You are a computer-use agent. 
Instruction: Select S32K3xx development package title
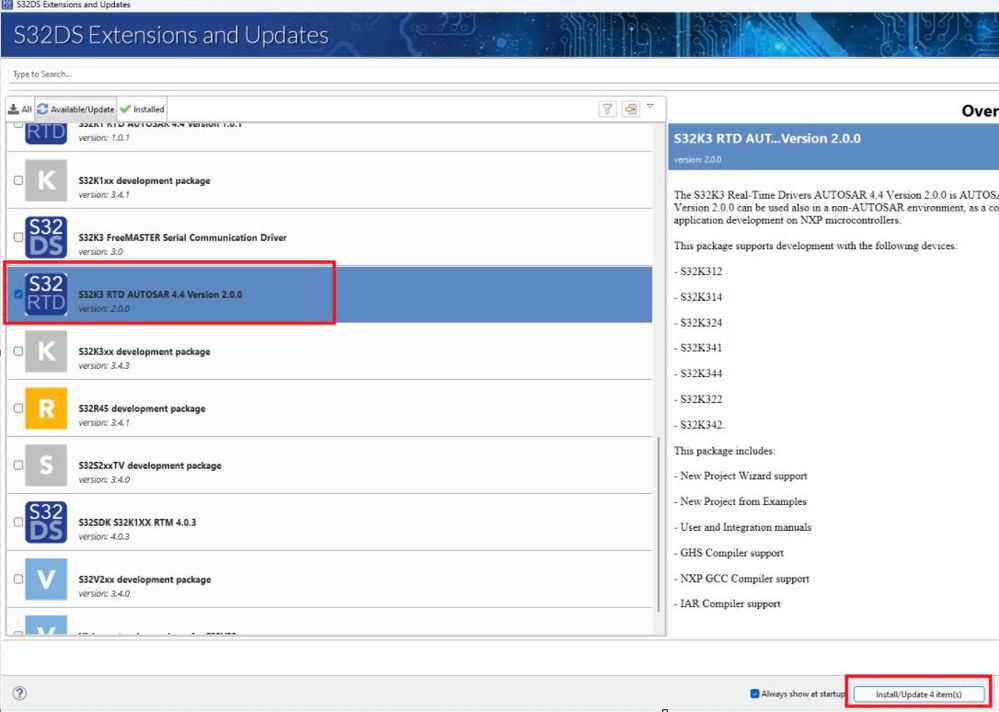(x=144, y=352)
